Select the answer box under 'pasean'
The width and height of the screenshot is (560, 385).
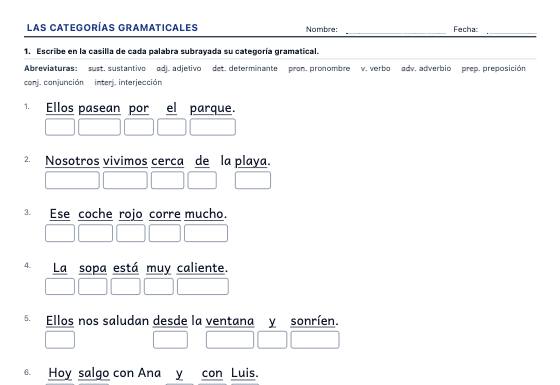pyautogui.click(x=99, y=127)
